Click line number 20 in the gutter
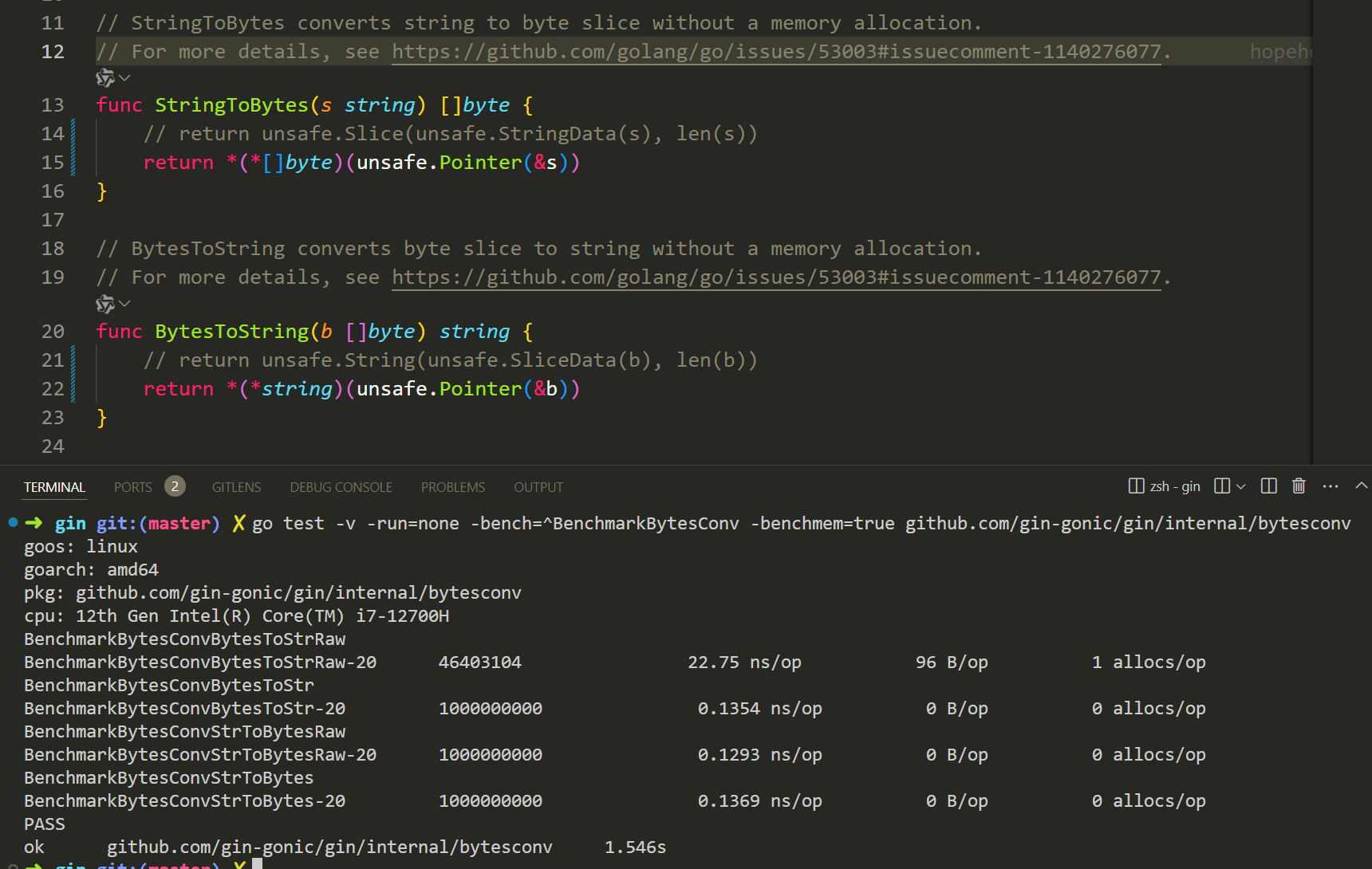Screen dimensions: 1372x869 click(x=53, y=332)
